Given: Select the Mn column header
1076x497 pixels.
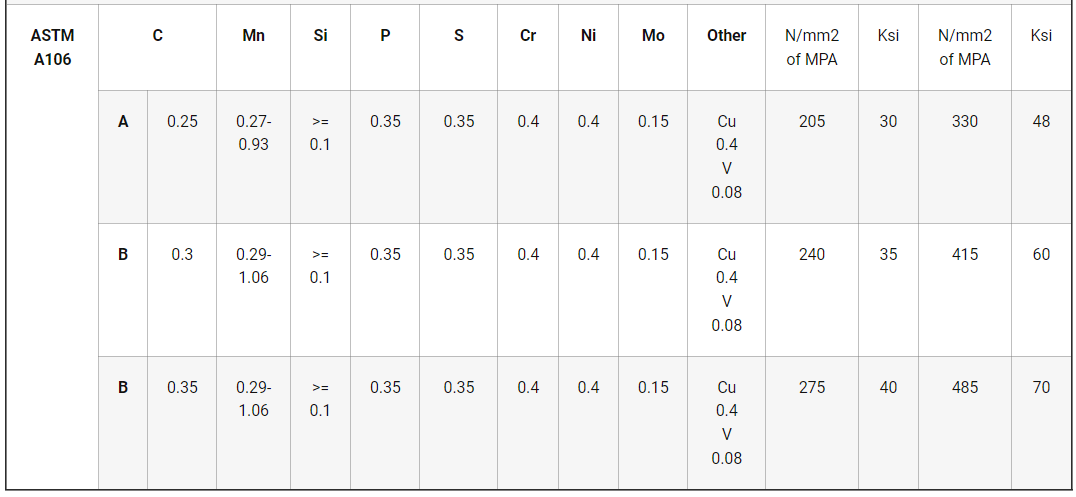Looking at the screenshot, I should 253,35.
